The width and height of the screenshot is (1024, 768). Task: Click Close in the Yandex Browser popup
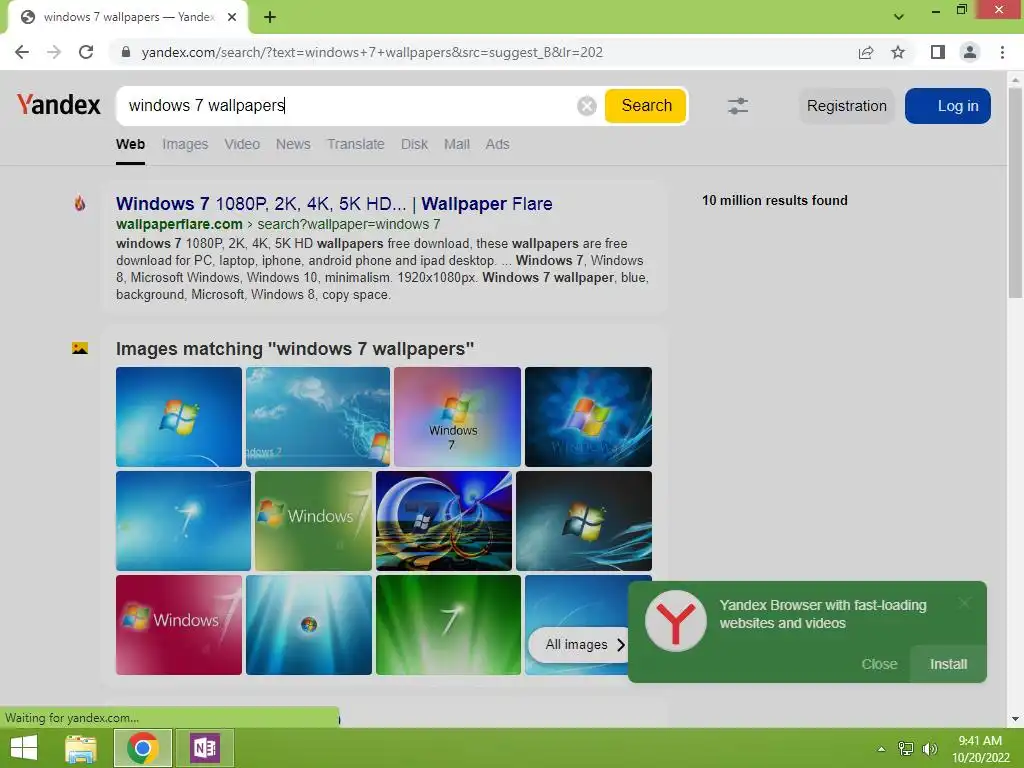point(879,664)
